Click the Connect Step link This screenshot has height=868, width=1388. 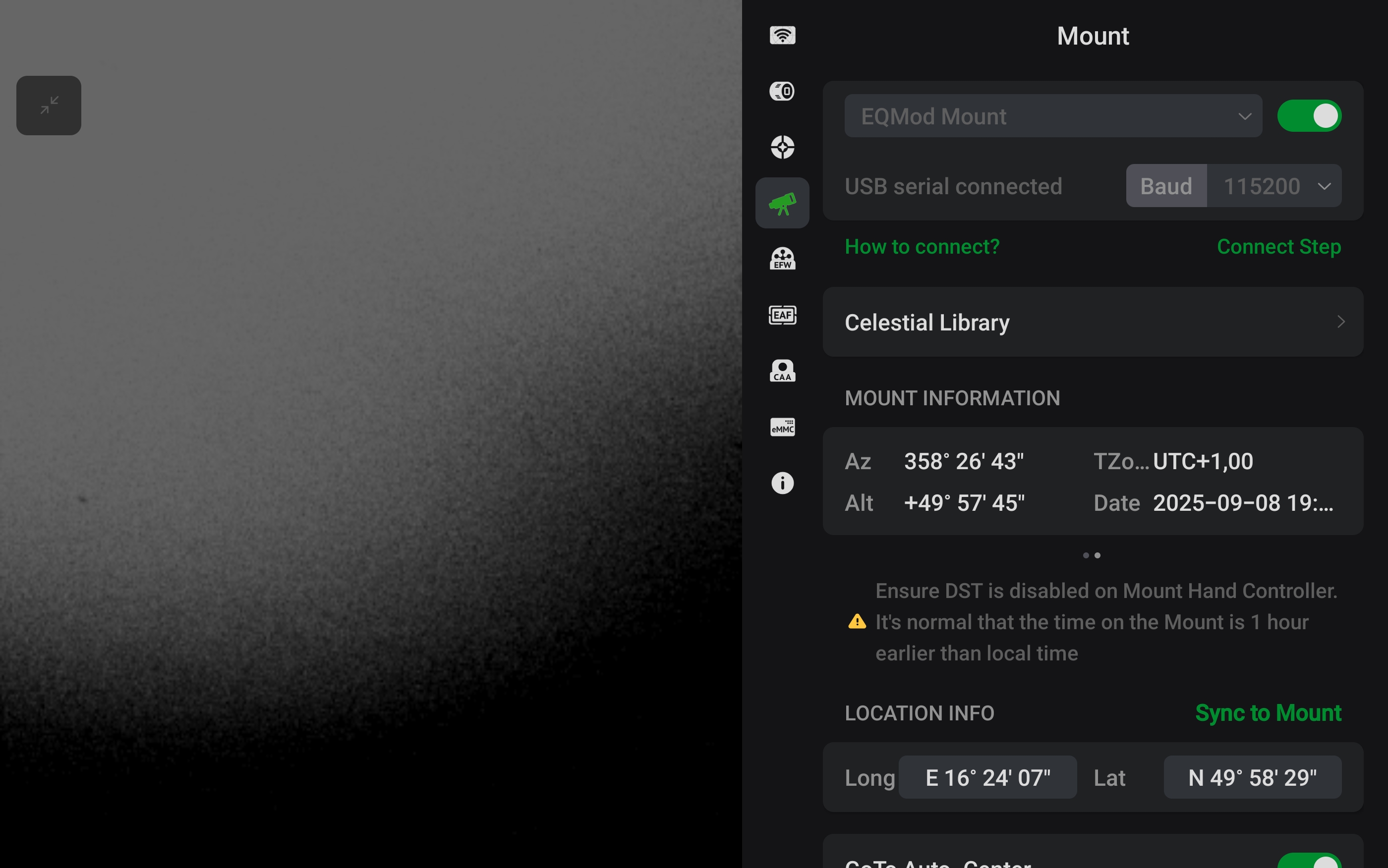click(1278, 247)
